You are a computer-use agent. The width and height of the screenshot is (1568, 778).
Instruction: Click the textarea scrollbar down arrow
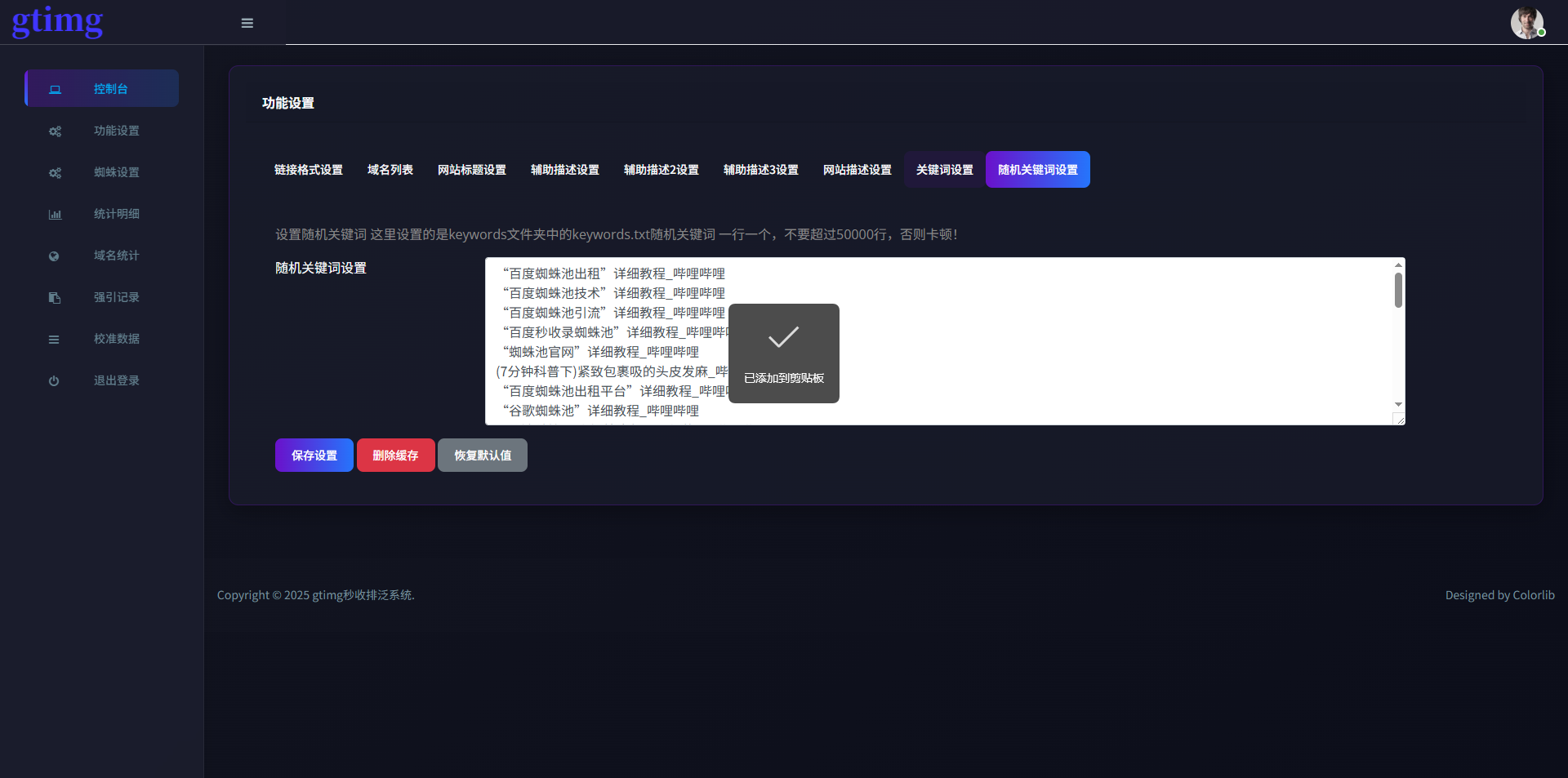point(1398,404)
